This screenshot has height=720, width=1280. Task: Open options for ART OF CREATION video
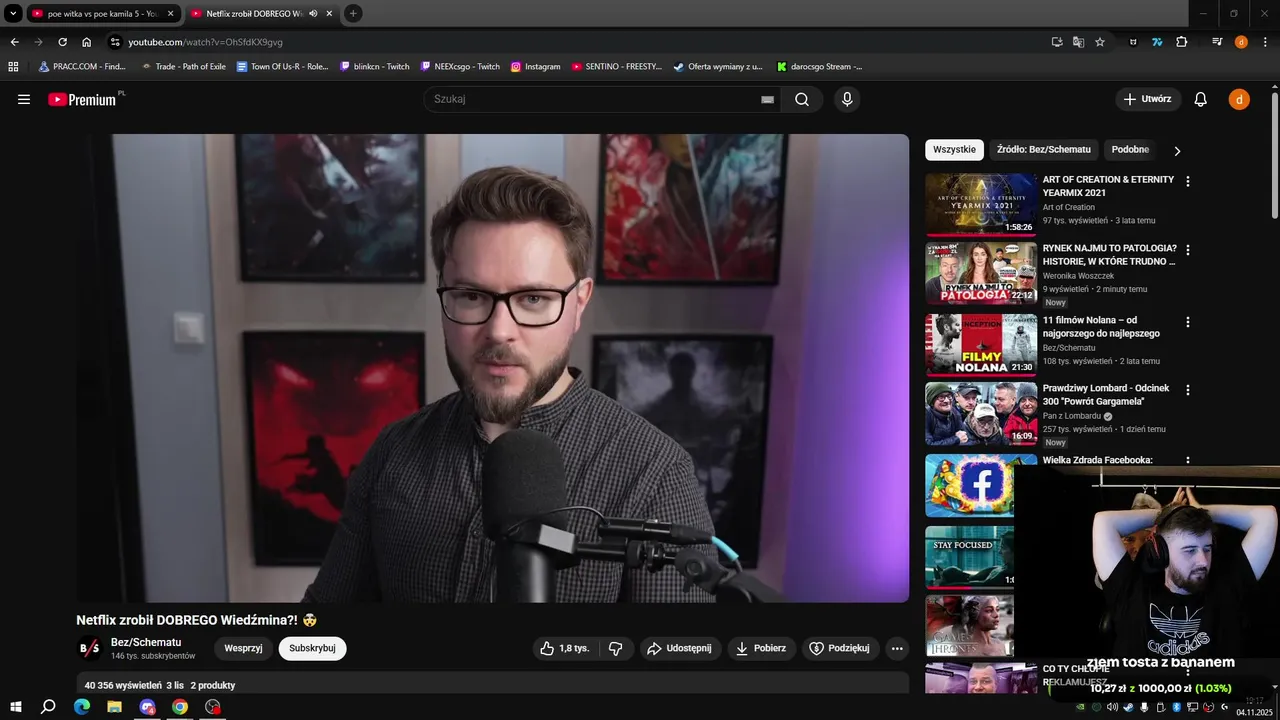[x=1188, y=182]
